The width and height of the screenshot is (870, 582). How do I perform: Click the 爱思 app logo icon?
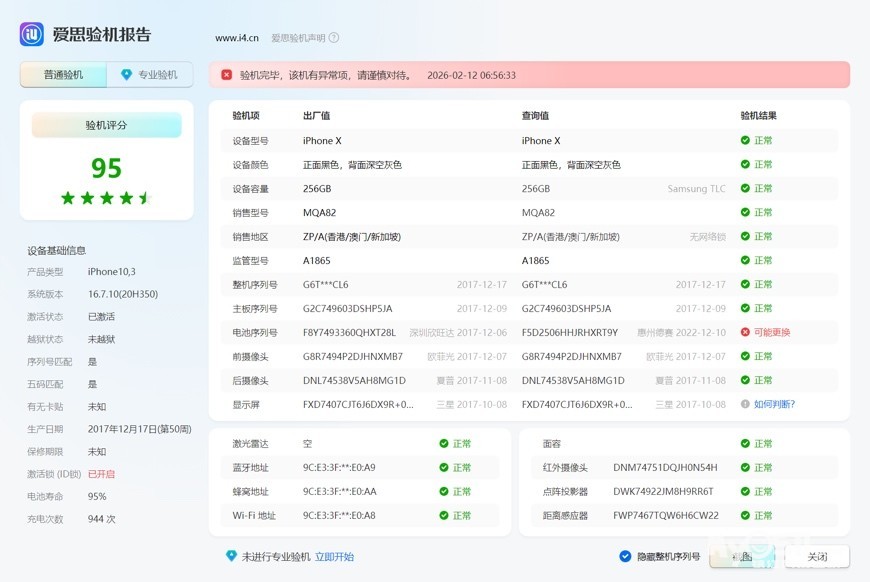tap(32, 35)
